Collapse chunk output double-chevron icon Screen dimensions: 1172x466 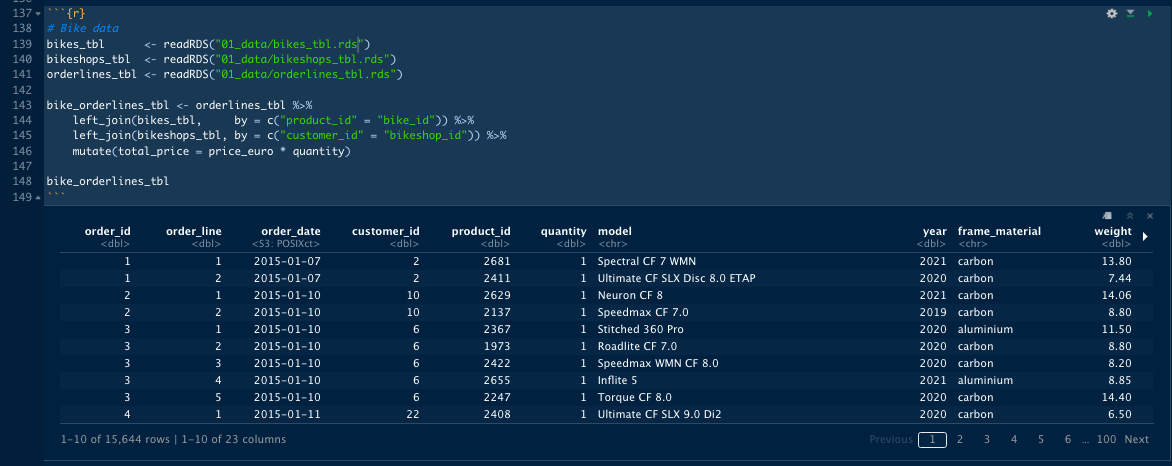tap(1130, 215)
